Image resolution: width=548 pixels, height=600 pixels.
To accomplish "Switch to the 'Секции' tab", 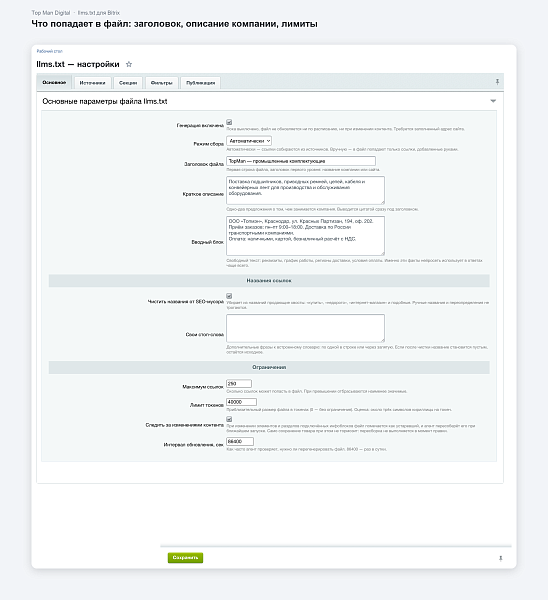I will 128,83.
